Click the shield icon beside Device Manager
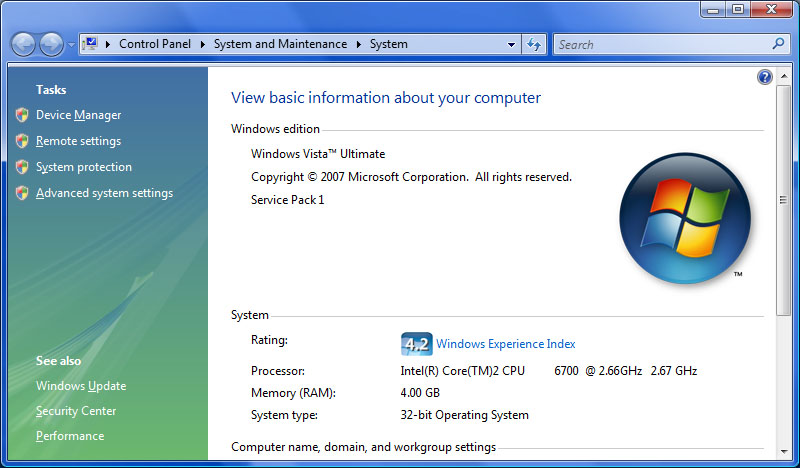The image size is (800, 468). [x=22, y=115]
